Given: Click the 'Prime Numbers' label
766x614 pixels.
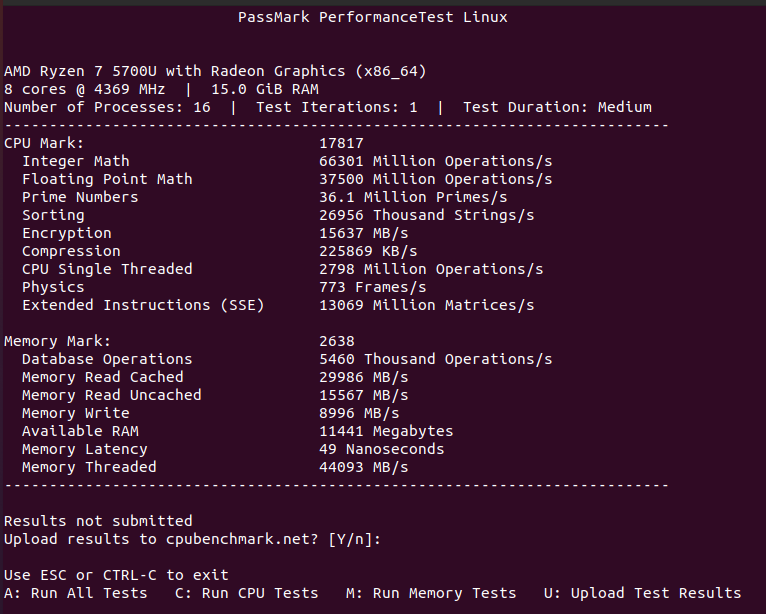Looking at the screenshot, I should pos(80,197).
